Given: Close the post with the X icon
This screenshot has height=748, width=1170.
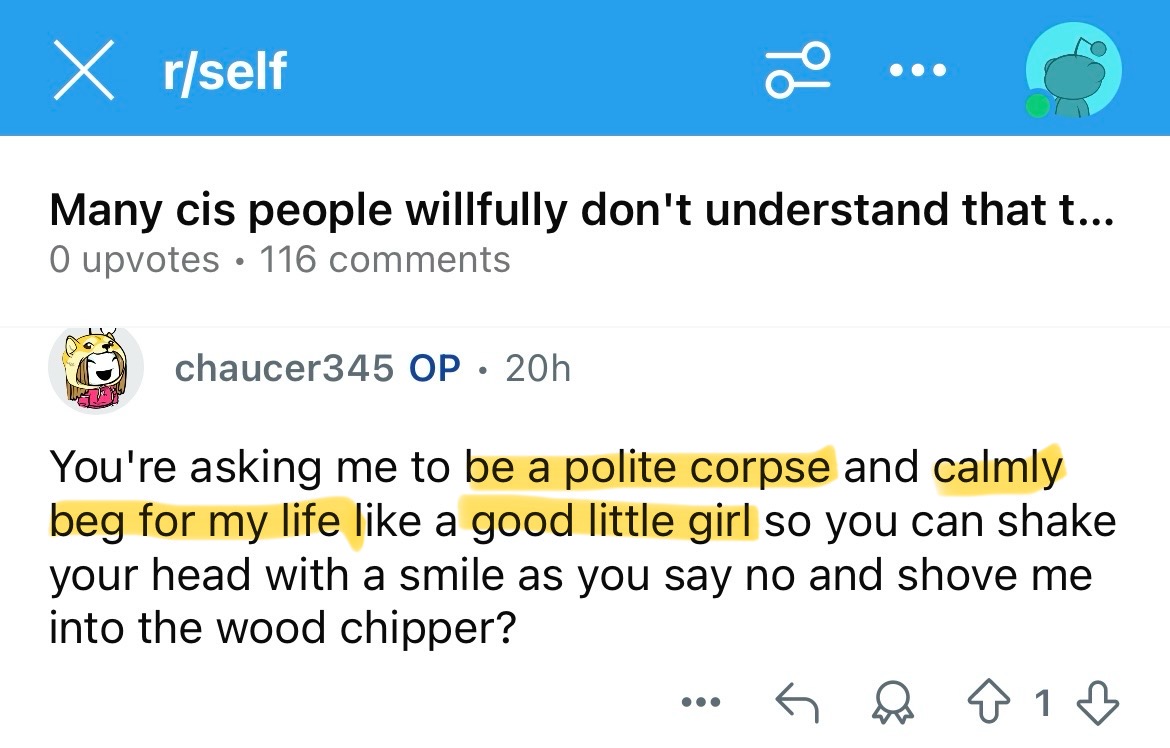Looking at the screenshot, I should click(82, 71).
